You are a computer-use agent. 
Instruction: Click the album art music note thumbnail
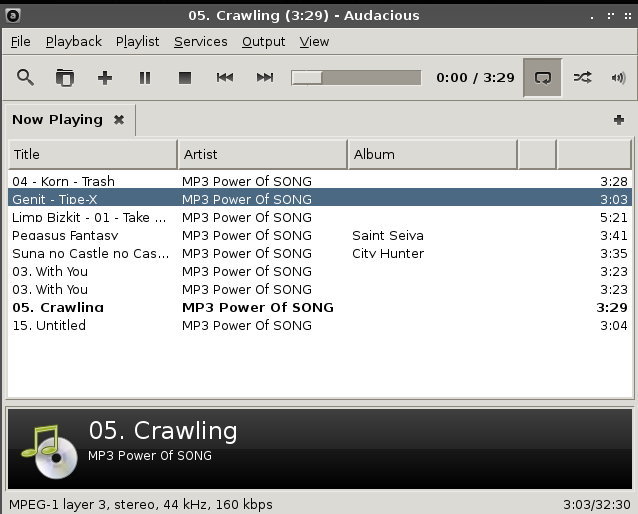pyautogui.click(x=49, y=451)
